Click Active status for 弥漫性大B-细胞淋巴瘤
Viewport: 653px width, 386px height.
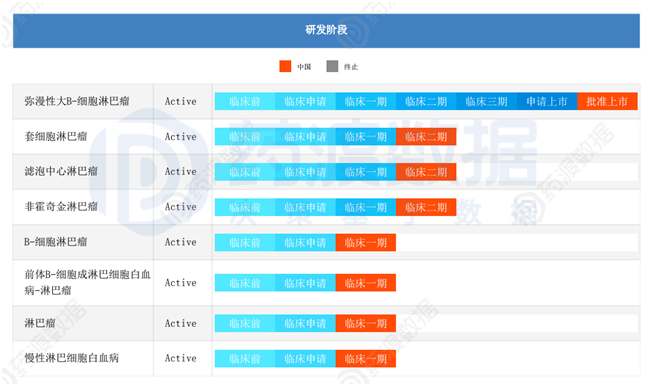181,101
